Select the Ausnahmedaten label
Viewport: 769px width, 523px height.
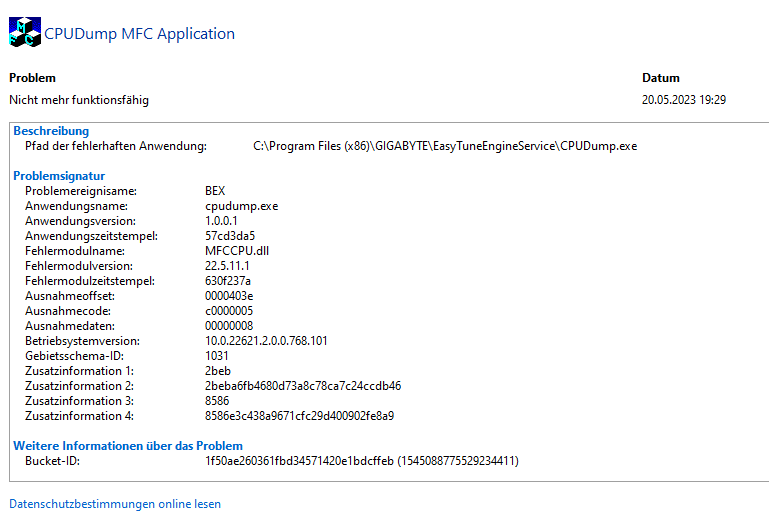tap(70, 326)
